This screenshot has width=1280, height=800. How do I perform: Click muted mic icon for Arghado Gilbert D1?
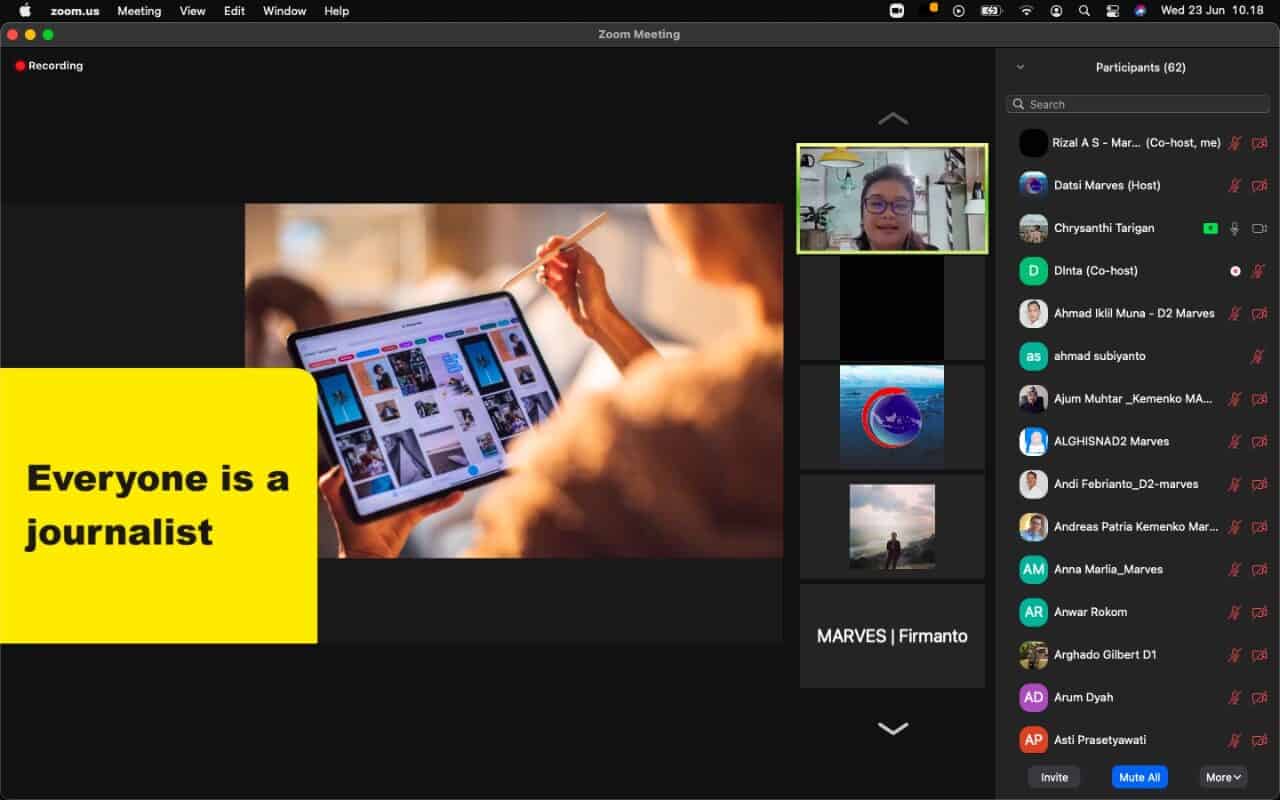1235,655
